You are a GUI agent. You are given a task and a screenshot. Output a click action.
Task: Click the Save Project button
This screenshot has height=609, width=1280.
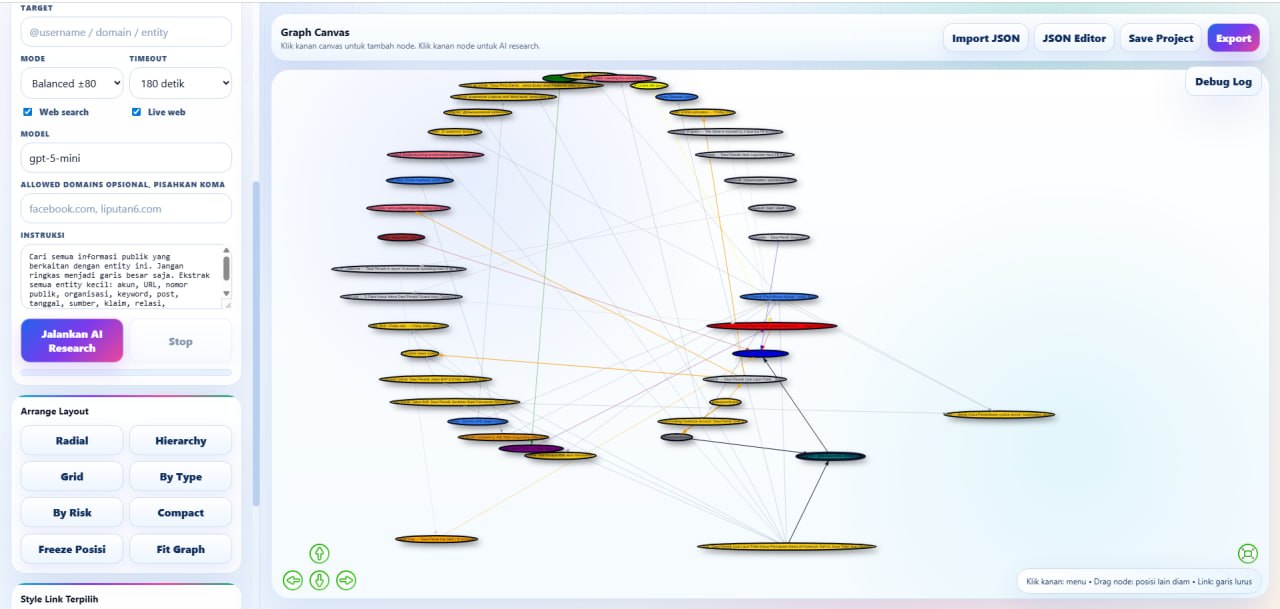1161,38
